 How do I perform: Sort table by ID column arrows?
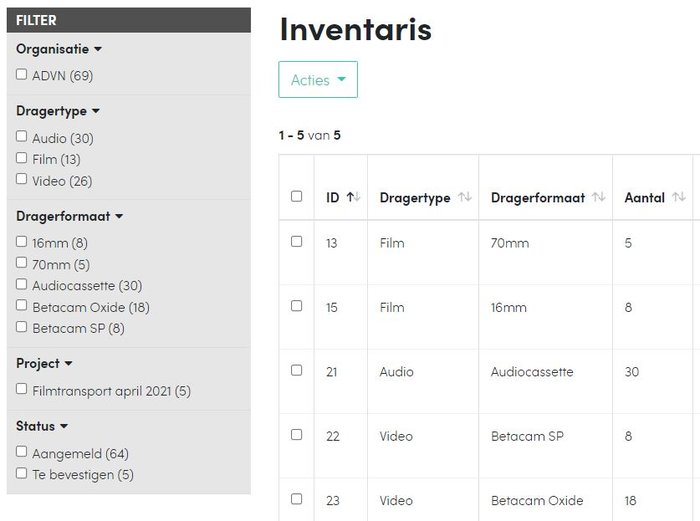click(354, 197)
